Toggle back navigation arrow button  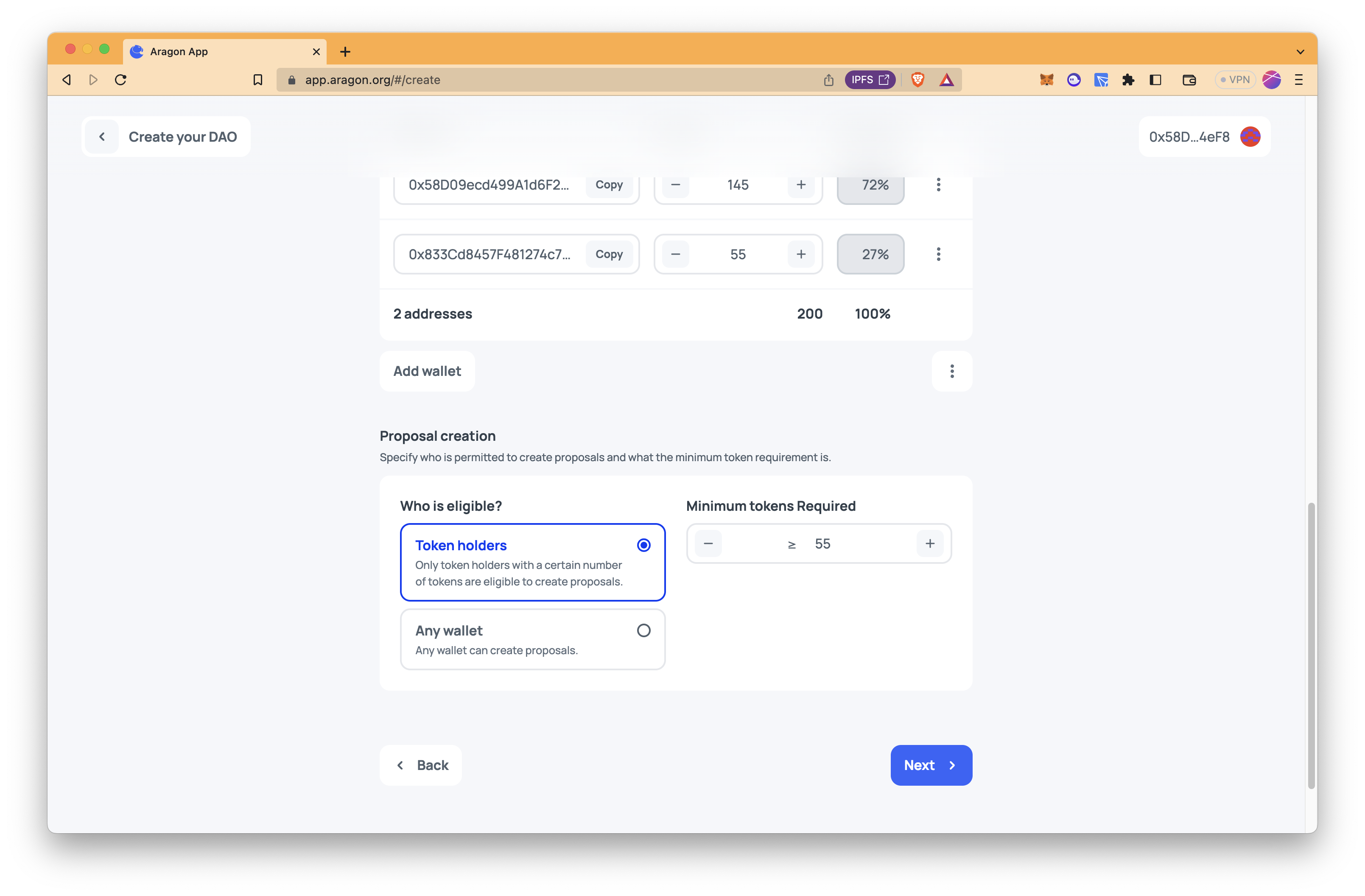click(x=100, y=136)
